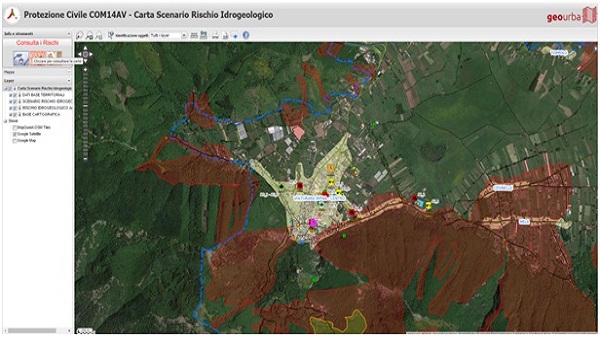This screenshot has height=360, width=600.
Task: Click the blue info icon in toolbar
Action: pyautogui.click(x=246, y=35)
